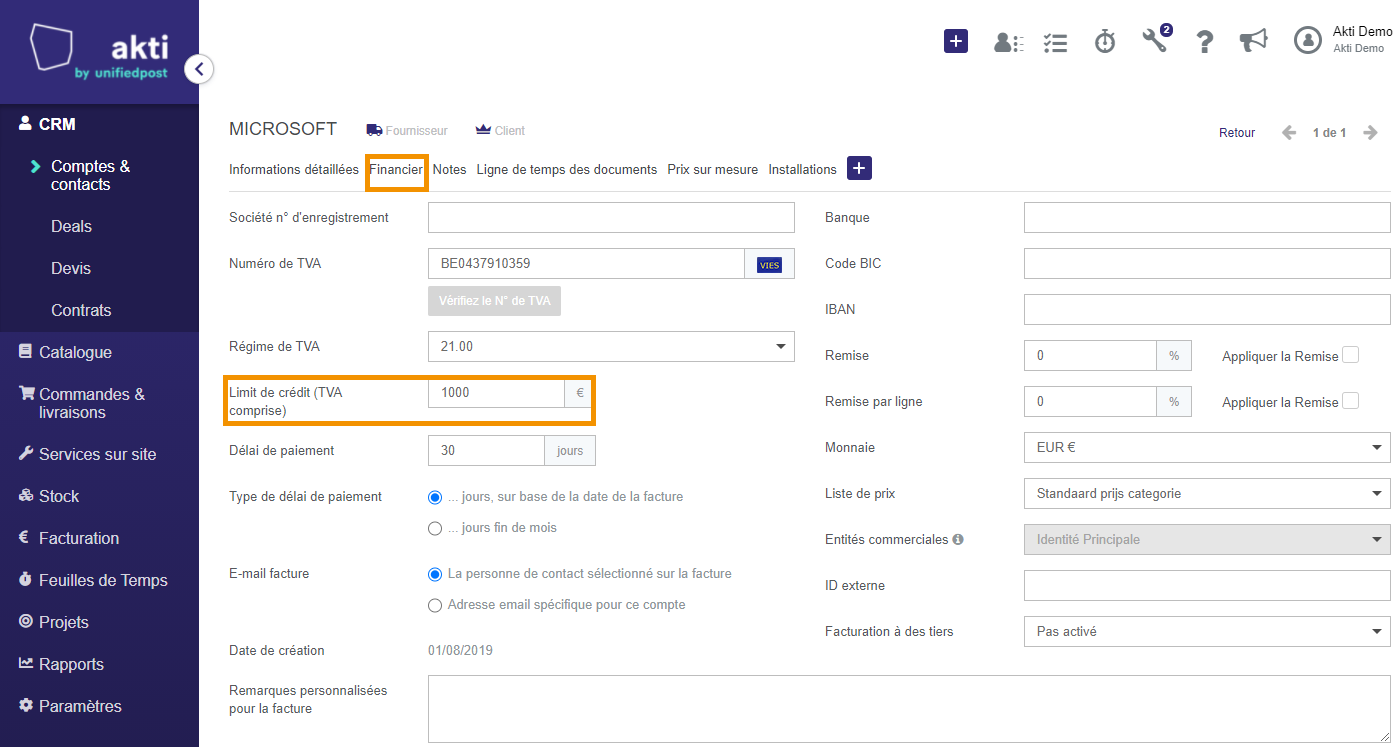Select jours sur base de date facture
Image resolution: width=1399 pixels, height=747 pixels.
[435, 497]
